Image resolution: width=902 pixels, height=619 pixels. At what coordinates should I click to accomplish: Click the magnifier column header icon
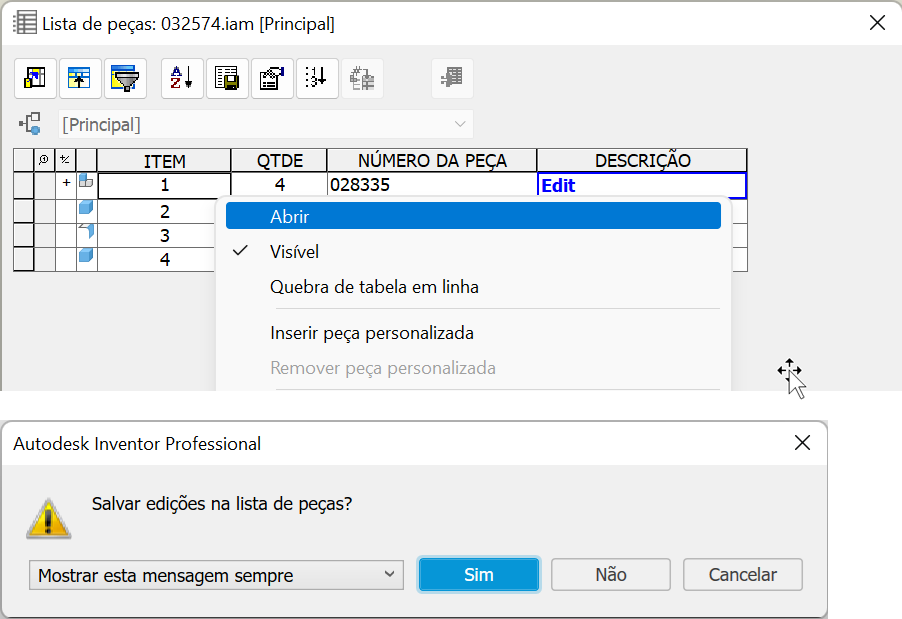[x=44, y=160]
